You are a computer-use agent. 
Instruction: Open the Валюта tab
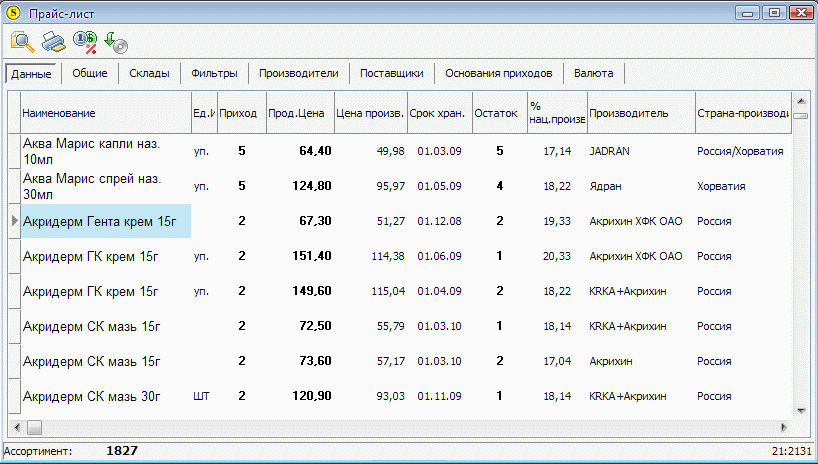coord(594,74)
